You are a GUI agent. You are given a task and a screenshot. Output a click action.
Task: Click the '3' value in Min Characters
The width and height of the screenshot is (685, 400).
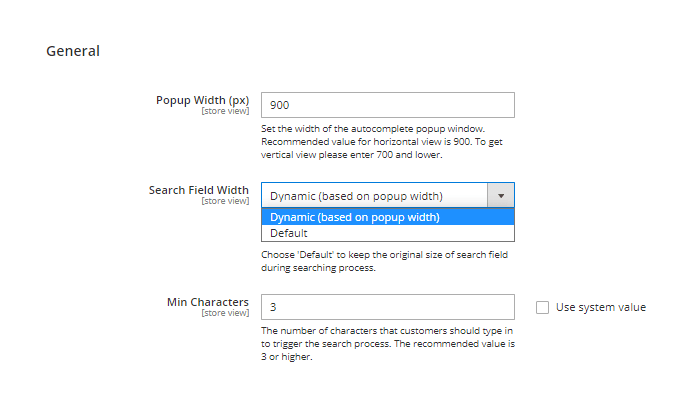pyautogui.click(x=273, y=307)
